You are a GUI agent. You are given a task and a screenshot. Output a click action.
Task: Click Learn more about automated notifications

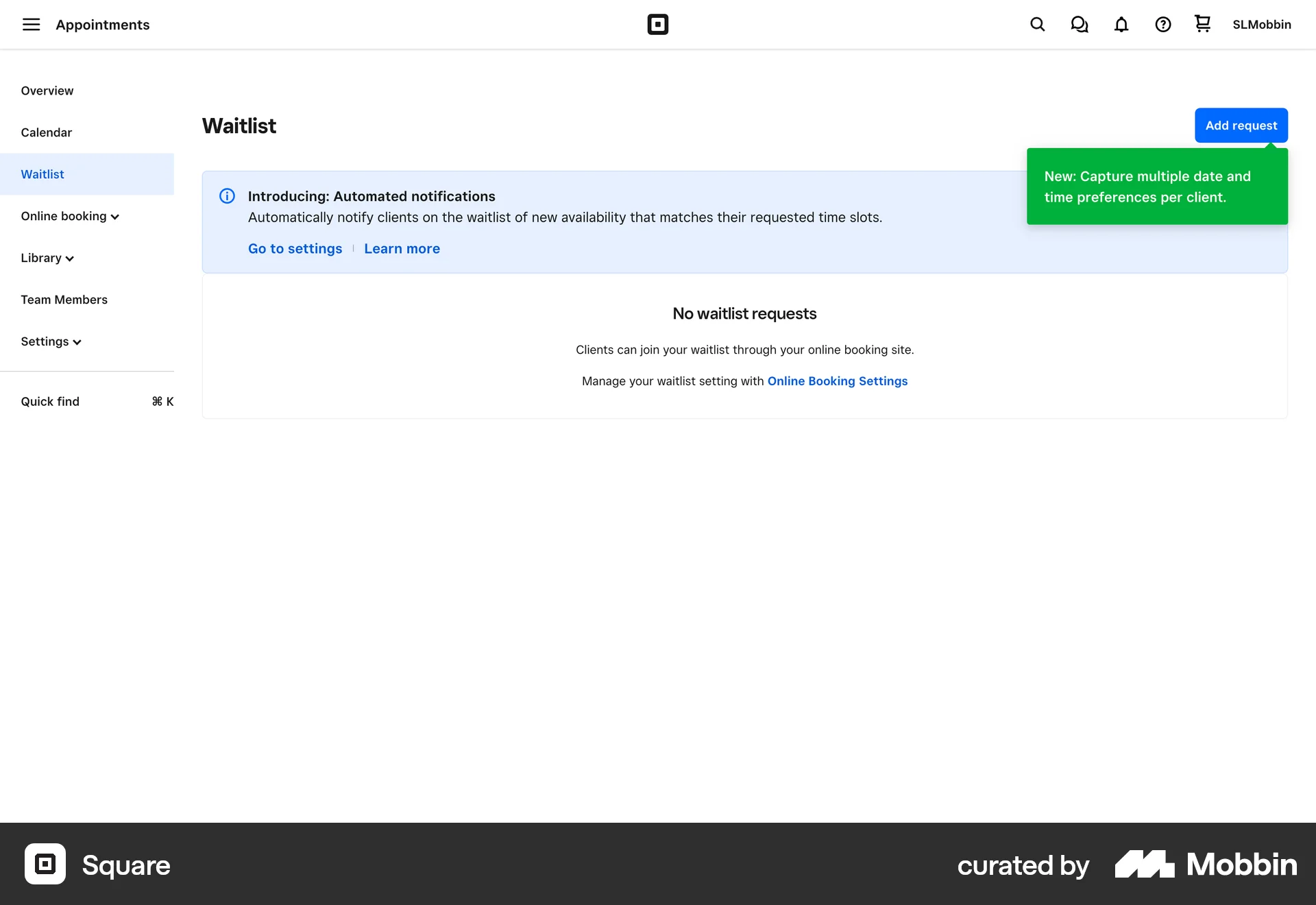402,248
